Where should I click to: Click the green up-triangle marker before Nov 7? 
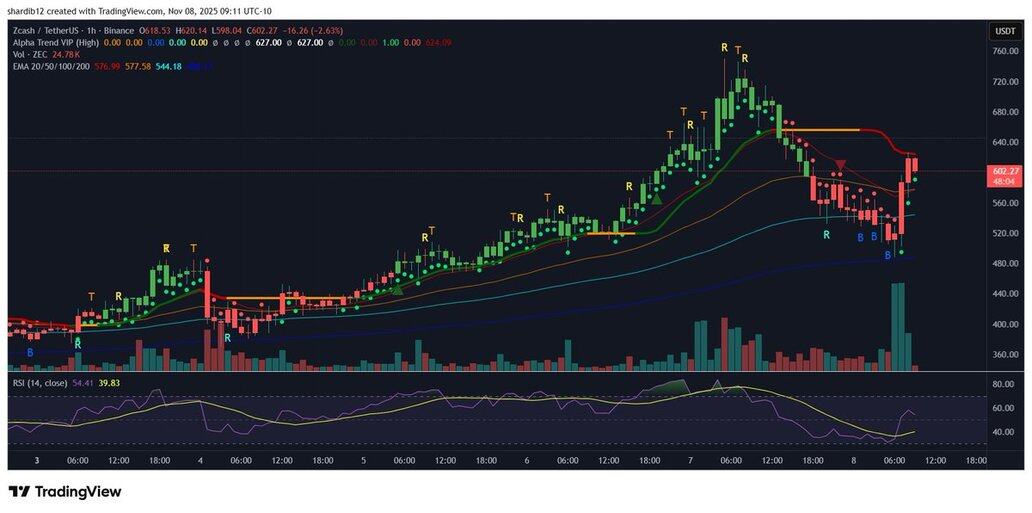(x=657, y=199)
